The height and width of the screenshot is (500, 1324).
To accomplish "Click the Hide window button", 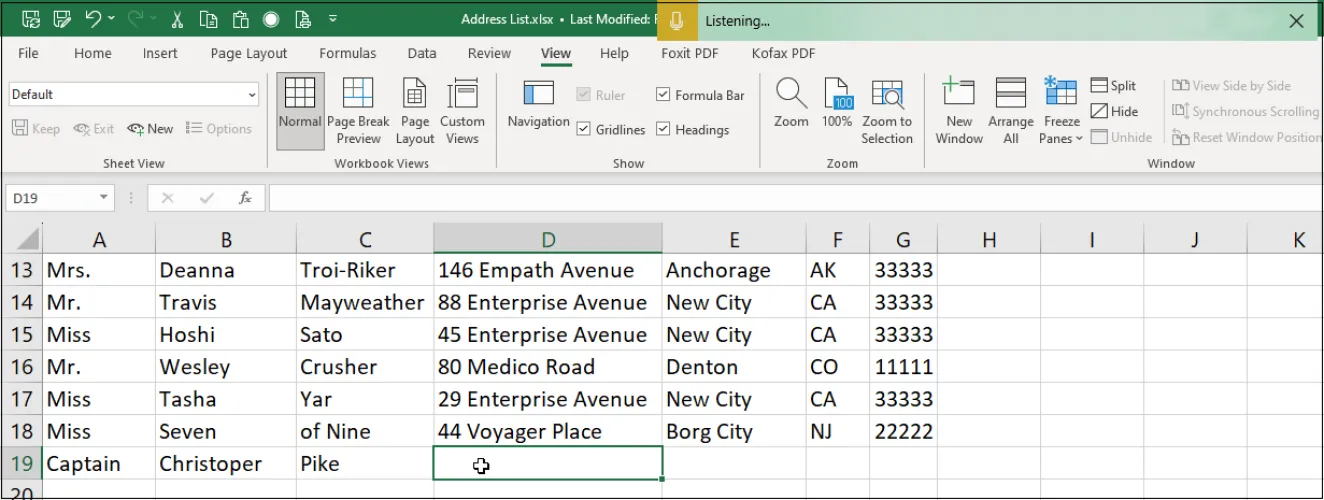I will (1114, 112).
